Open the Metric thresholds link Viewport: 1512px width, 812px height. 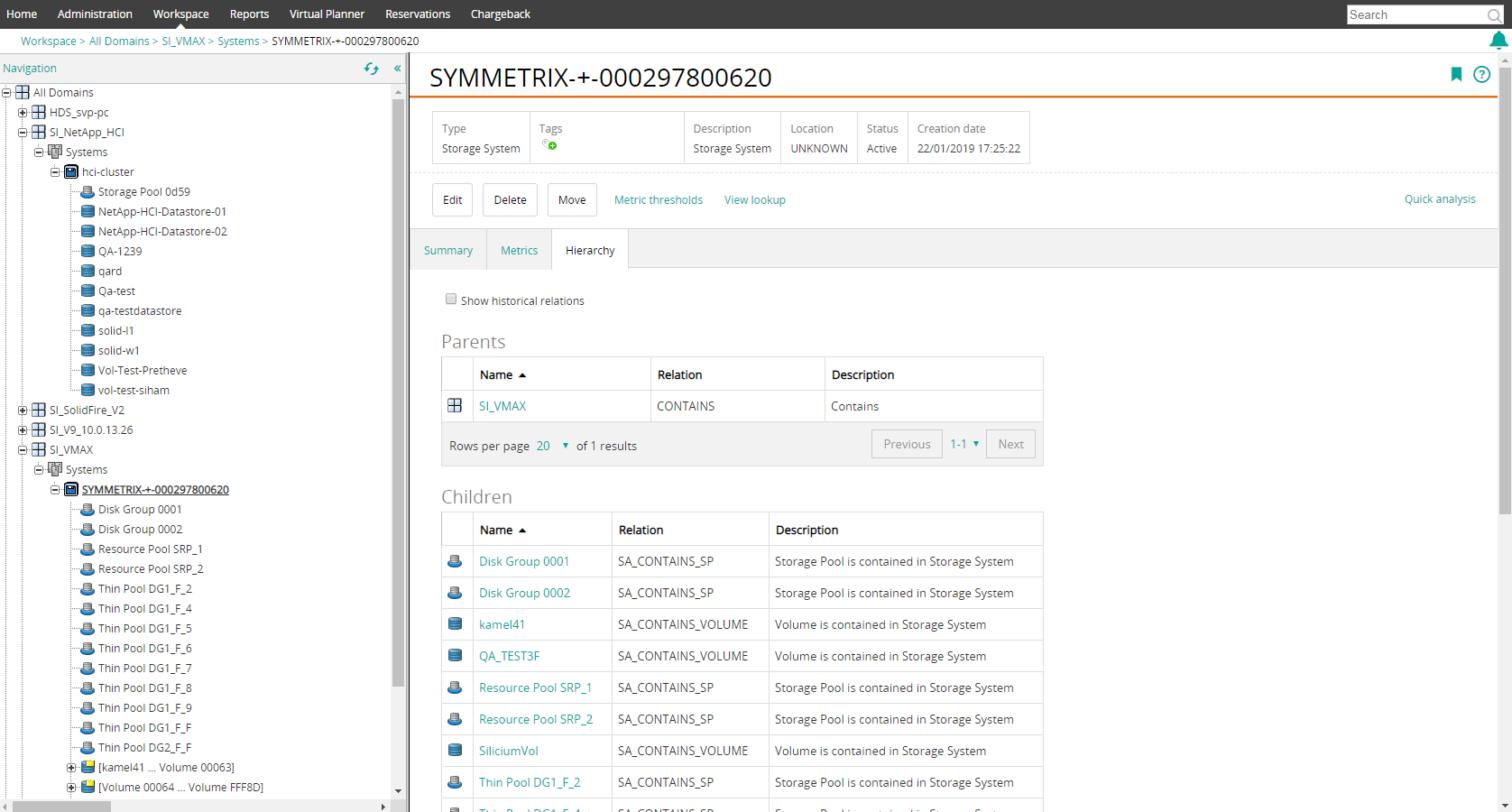[659, 200]
